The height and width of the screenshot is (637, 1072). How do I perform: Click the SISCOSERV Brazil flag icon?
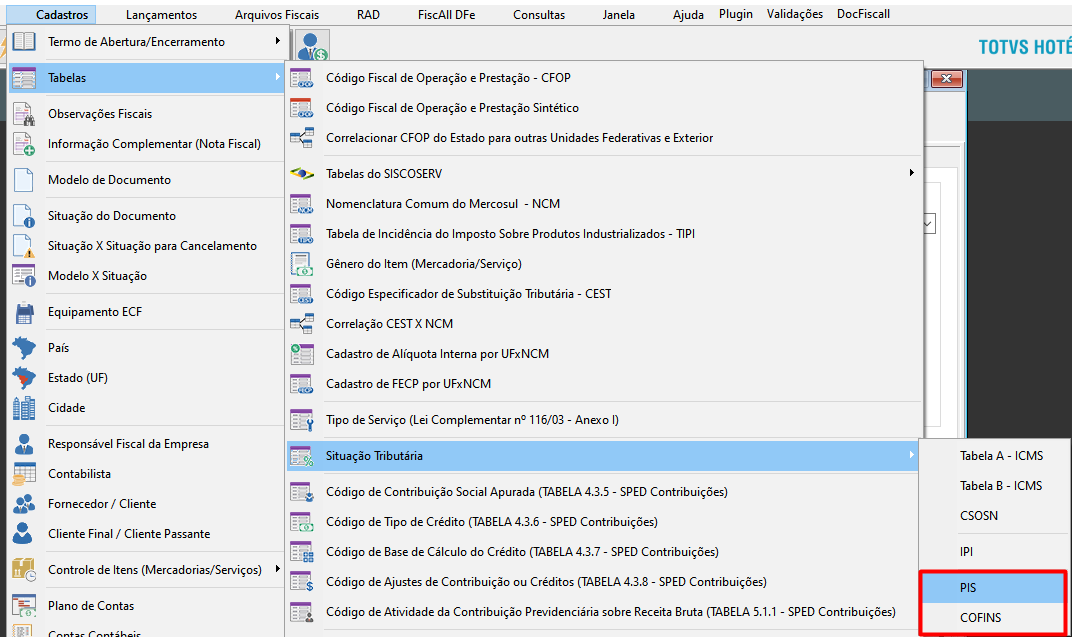click(302, 174)
